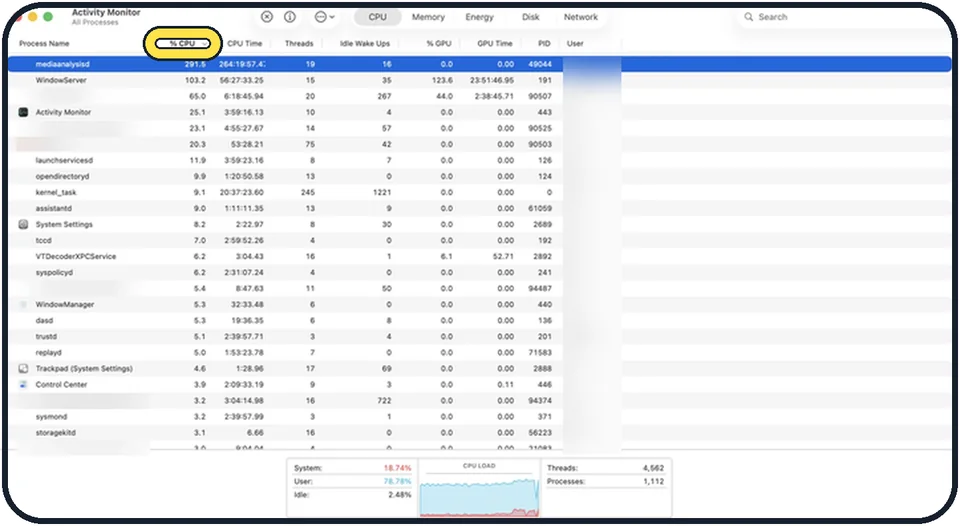Click the 1221 idle wake ups value

pyautogui.click(x=381, y=192)
